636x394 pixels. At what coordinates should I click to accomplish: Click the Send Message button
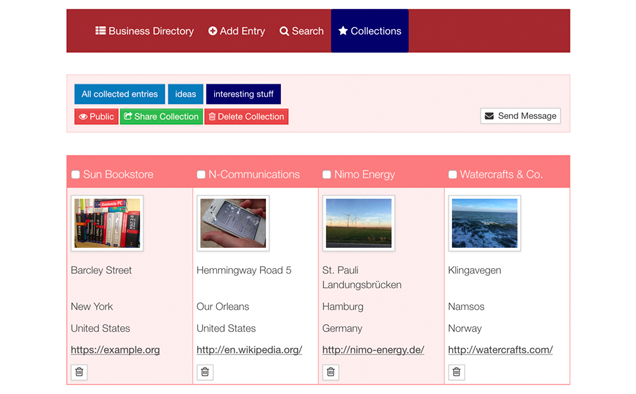pos(520,116)
